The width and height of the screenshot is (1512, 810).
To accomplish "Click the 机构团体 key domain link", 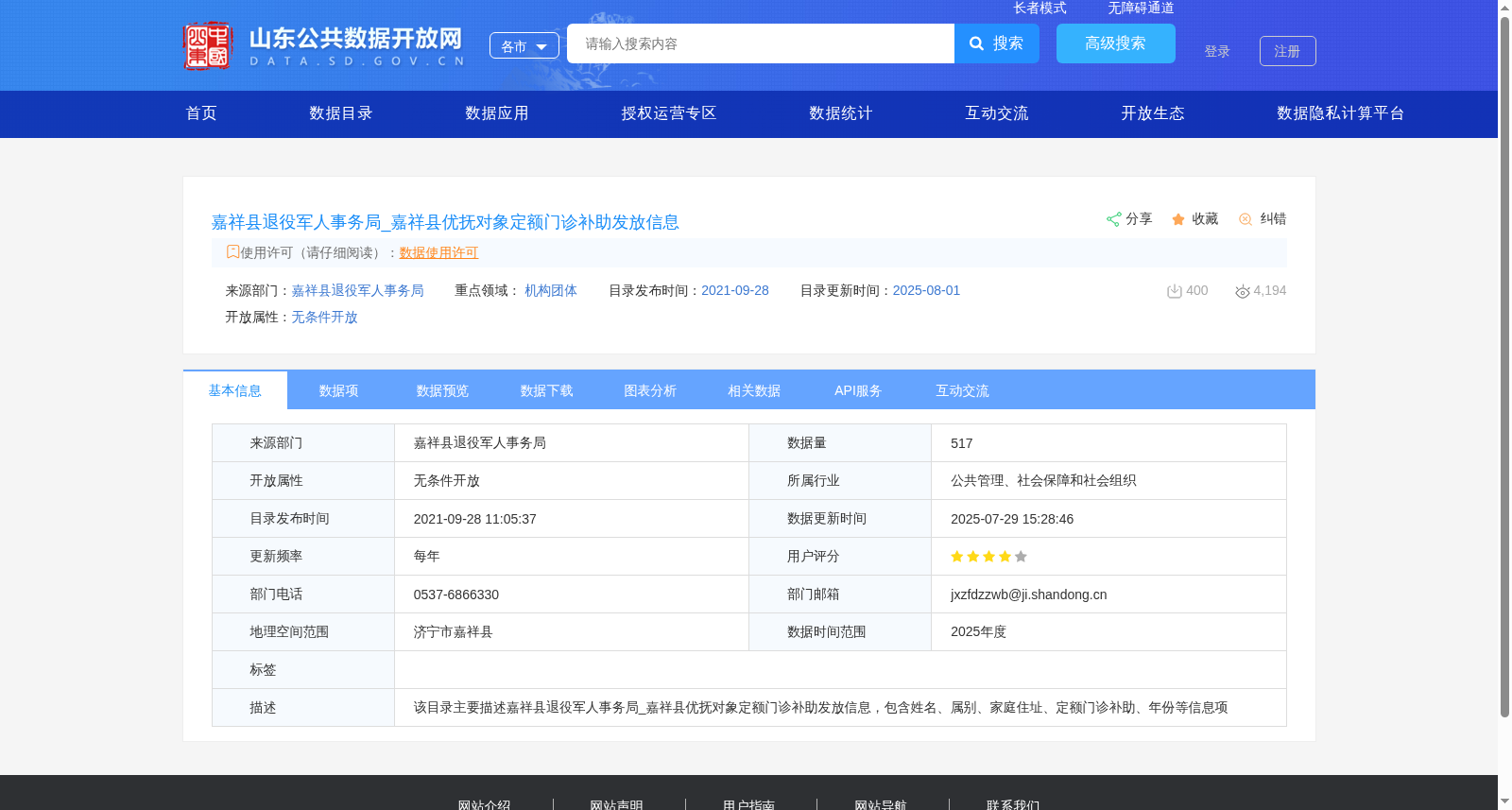I will pyautogui.click(x=551, y=290).
